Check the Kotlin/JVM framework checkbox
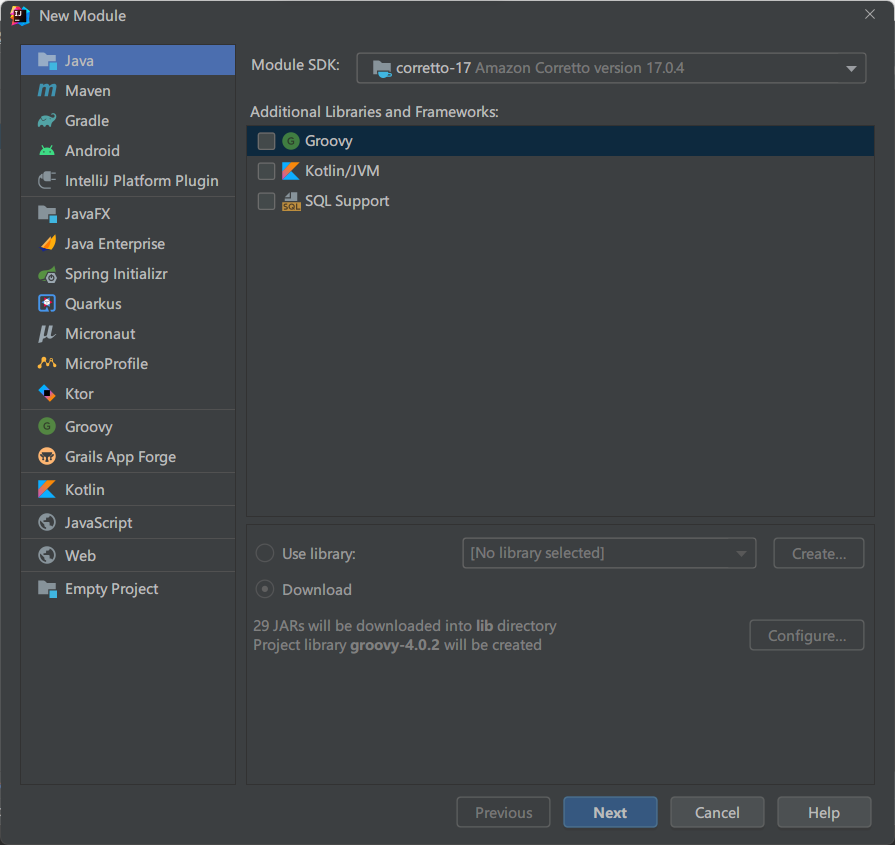The image size is (895, 845). pos(266,171)
